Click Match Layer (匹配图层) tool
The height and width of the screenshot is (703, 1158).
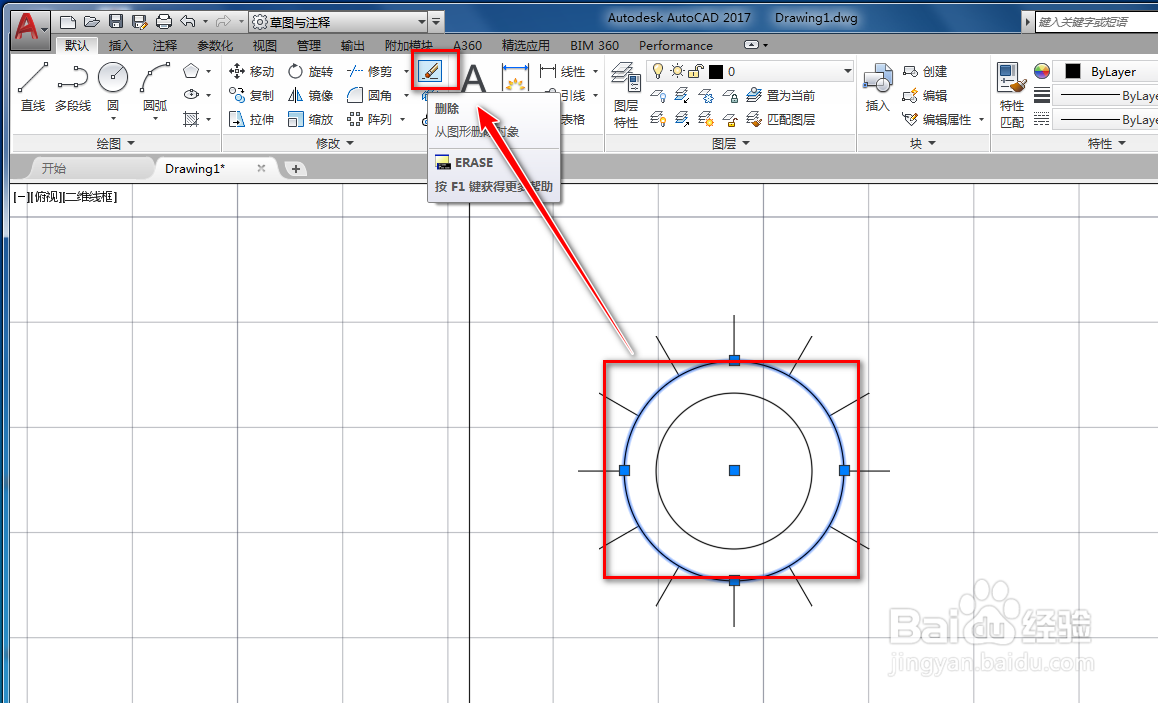pos(781,119)
